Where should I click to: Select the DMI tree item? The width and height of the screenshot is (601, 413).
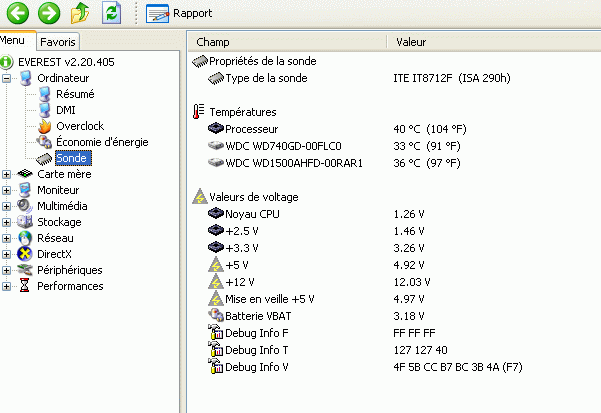(66, 110)
